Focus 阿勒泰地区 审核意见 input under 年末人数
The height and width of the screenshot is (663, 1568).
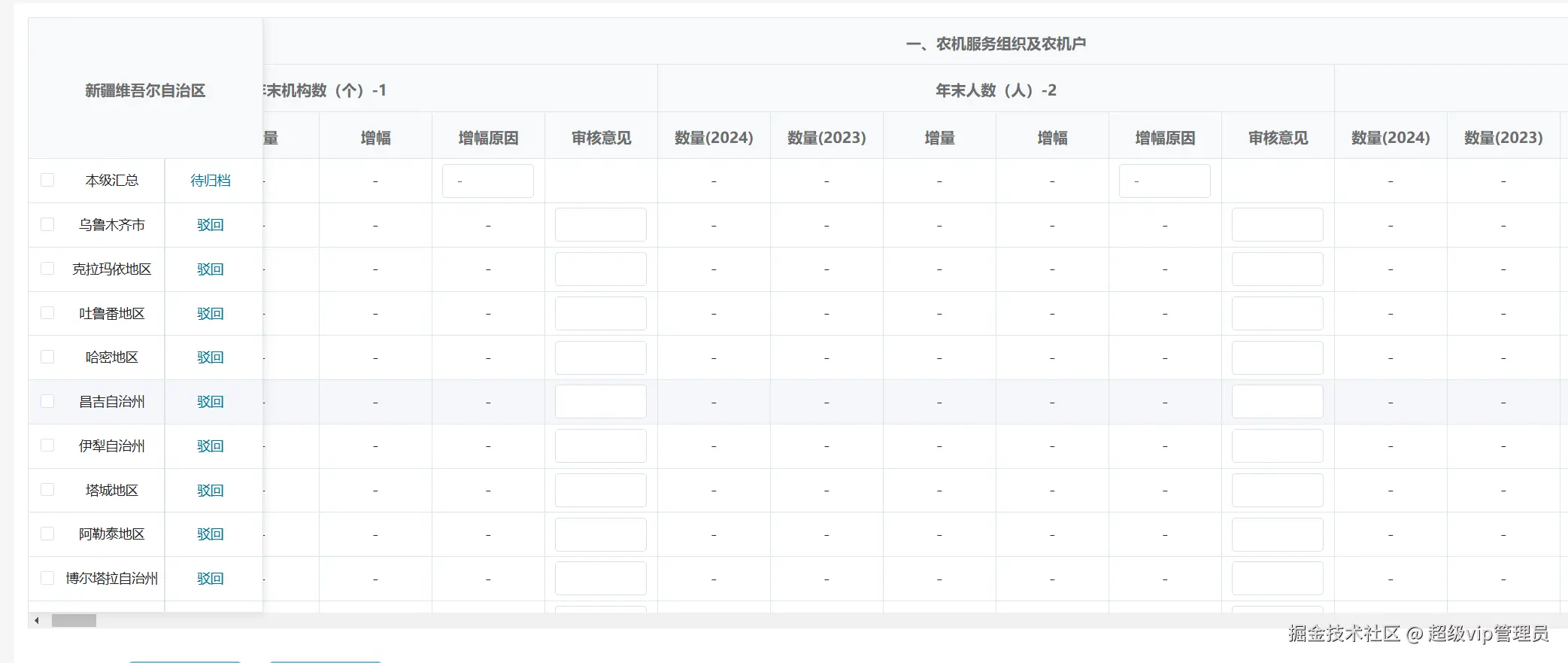pos(1278,534)
